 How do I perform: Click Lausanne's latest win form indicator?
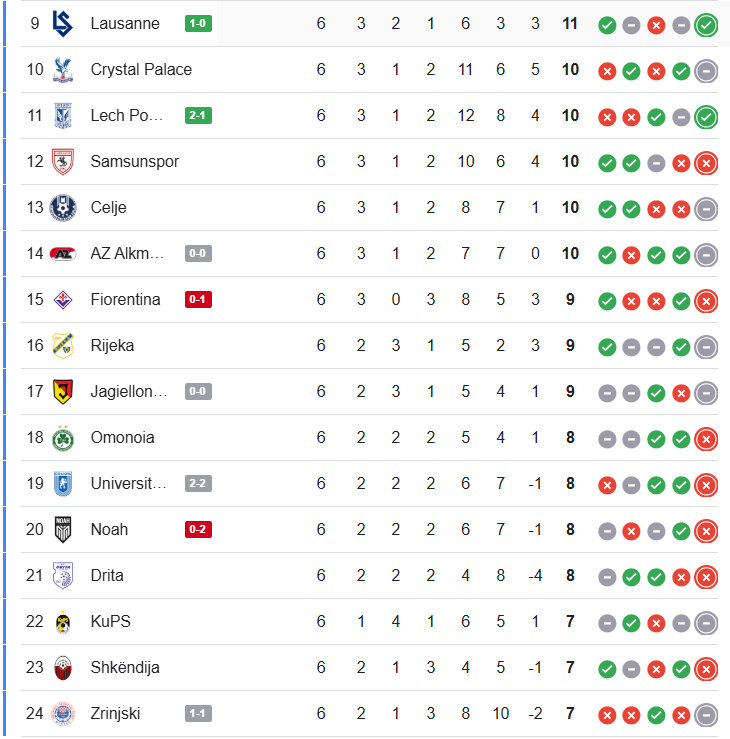[x=706, y=24]
